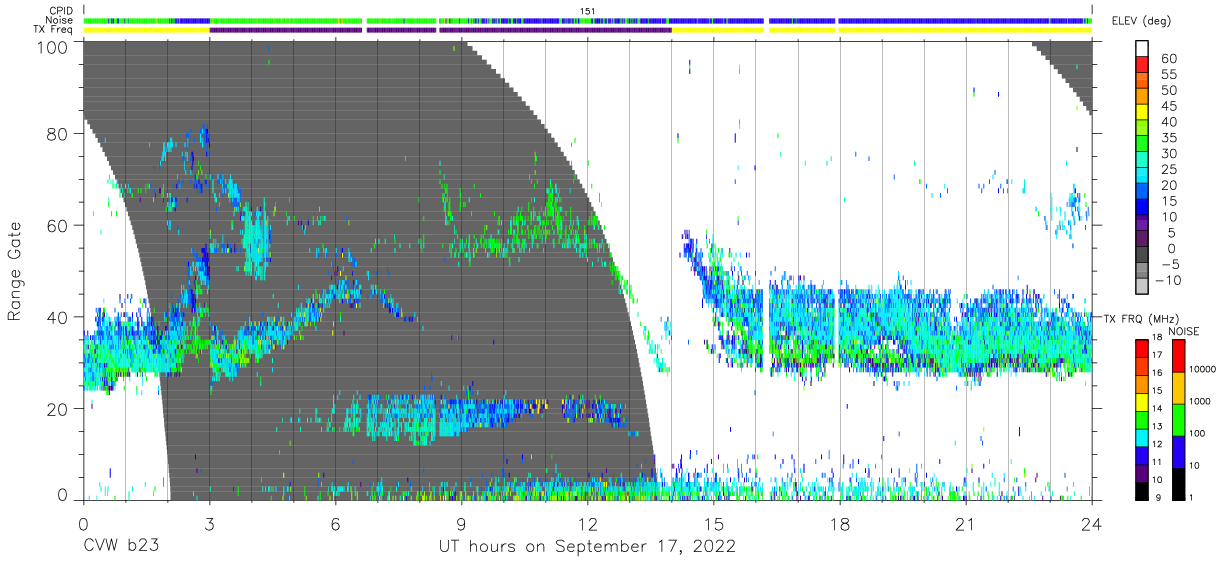
Task: Select the blue 15–20 ELEV colorbar segment
Action: pos(1142,192)
